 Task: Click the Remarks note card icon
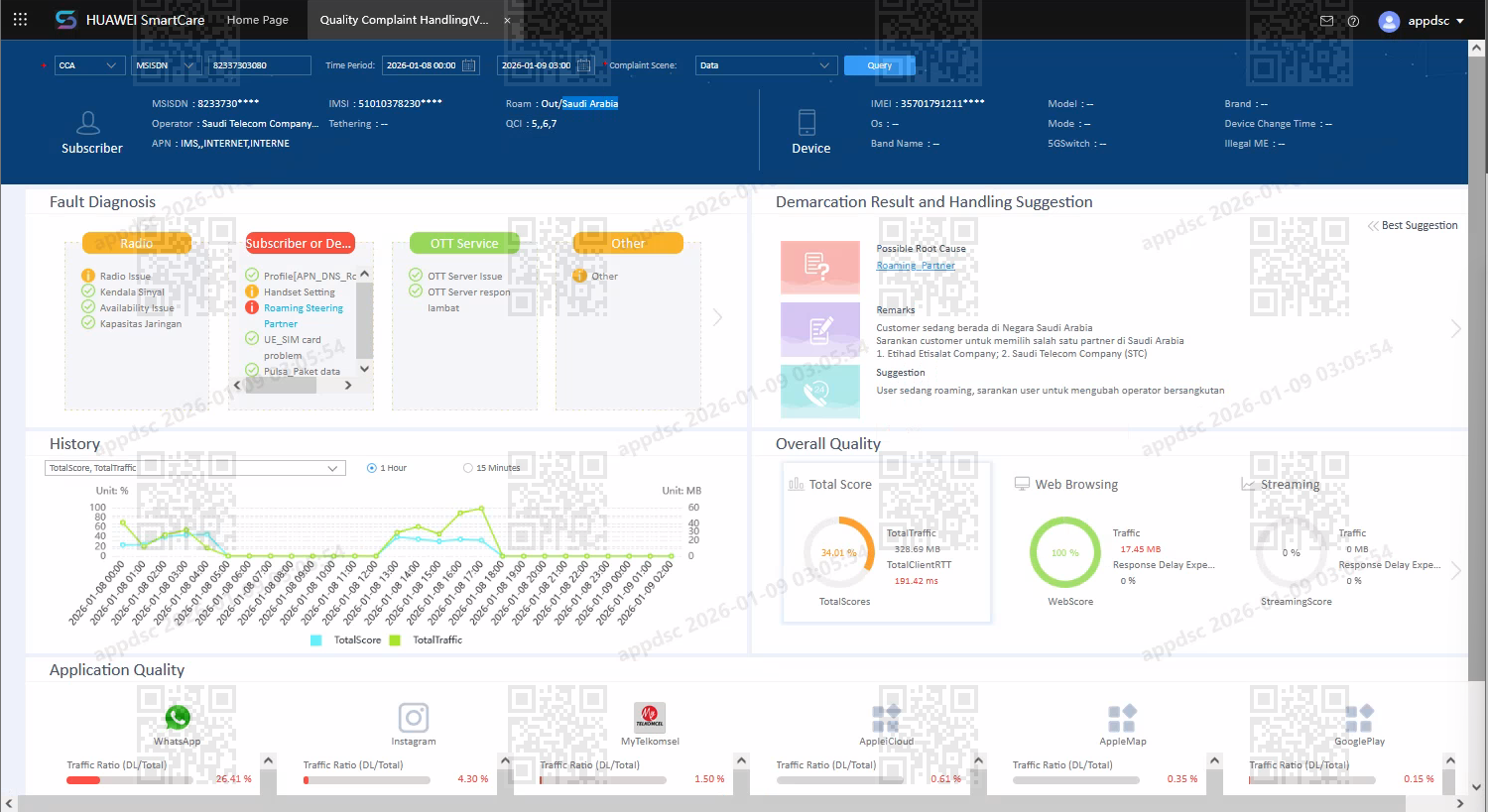point(819,329)
